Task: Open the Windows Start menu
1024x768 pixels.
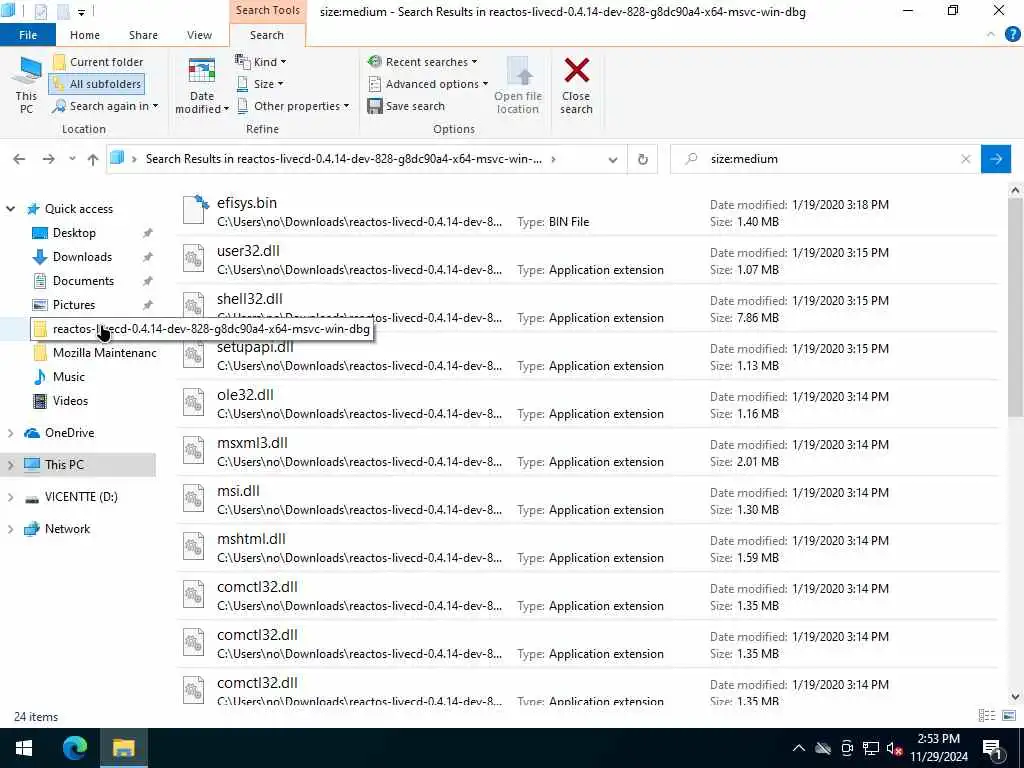Action: coord(24,748)
